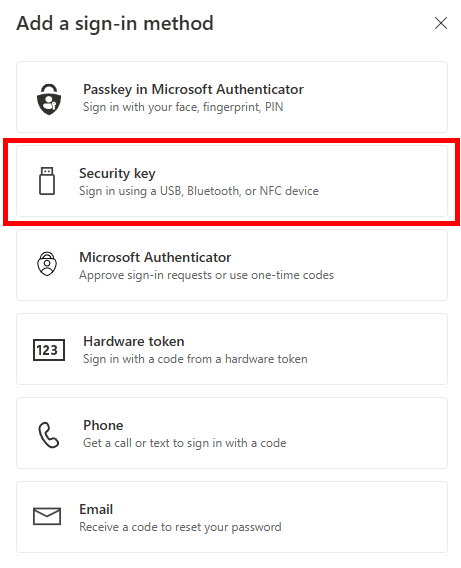The height and width of the screenshot is (568, 461).
Task: Click the email envelope icon
Action: [47, 516]
